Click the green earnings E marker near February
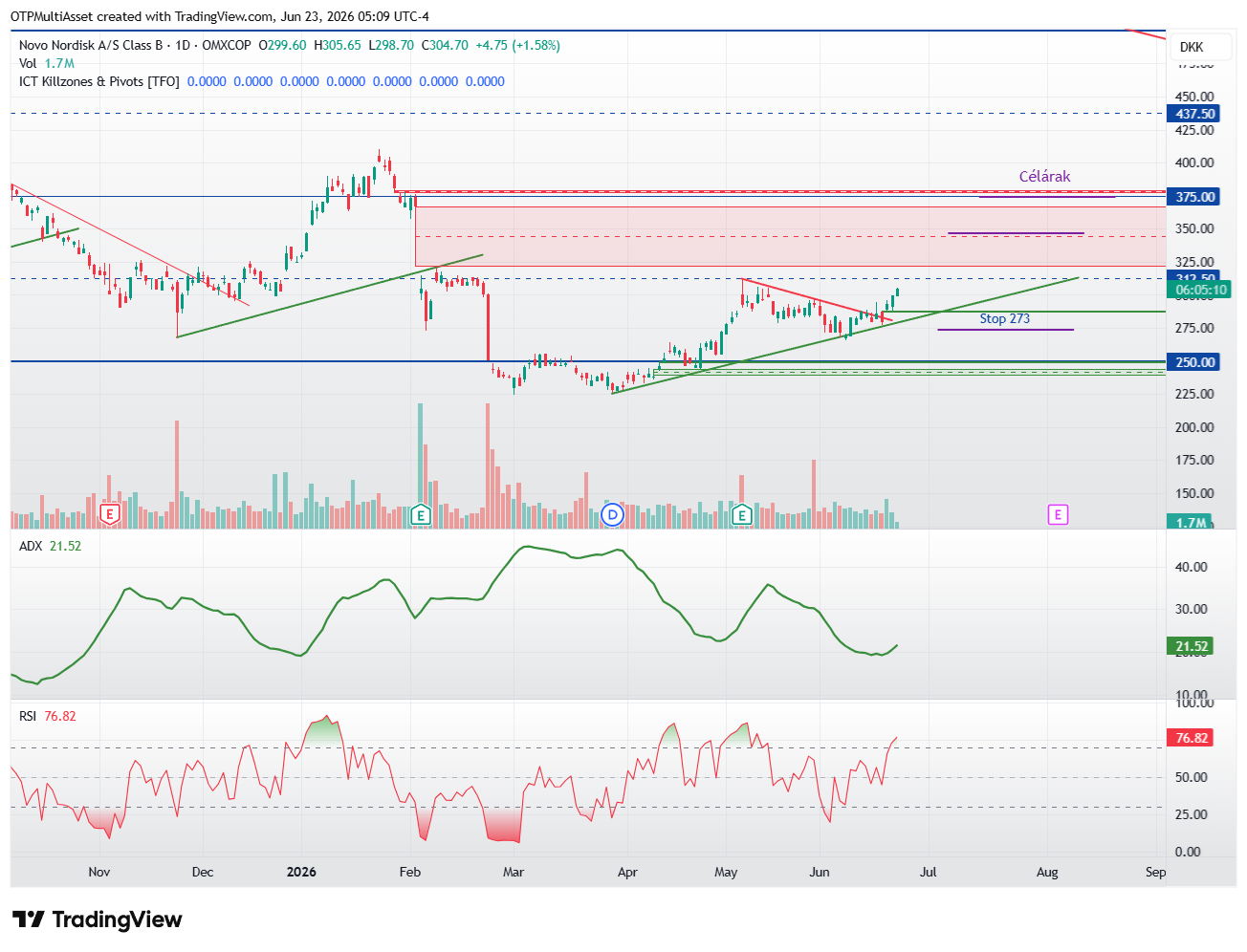 [420, 515]
